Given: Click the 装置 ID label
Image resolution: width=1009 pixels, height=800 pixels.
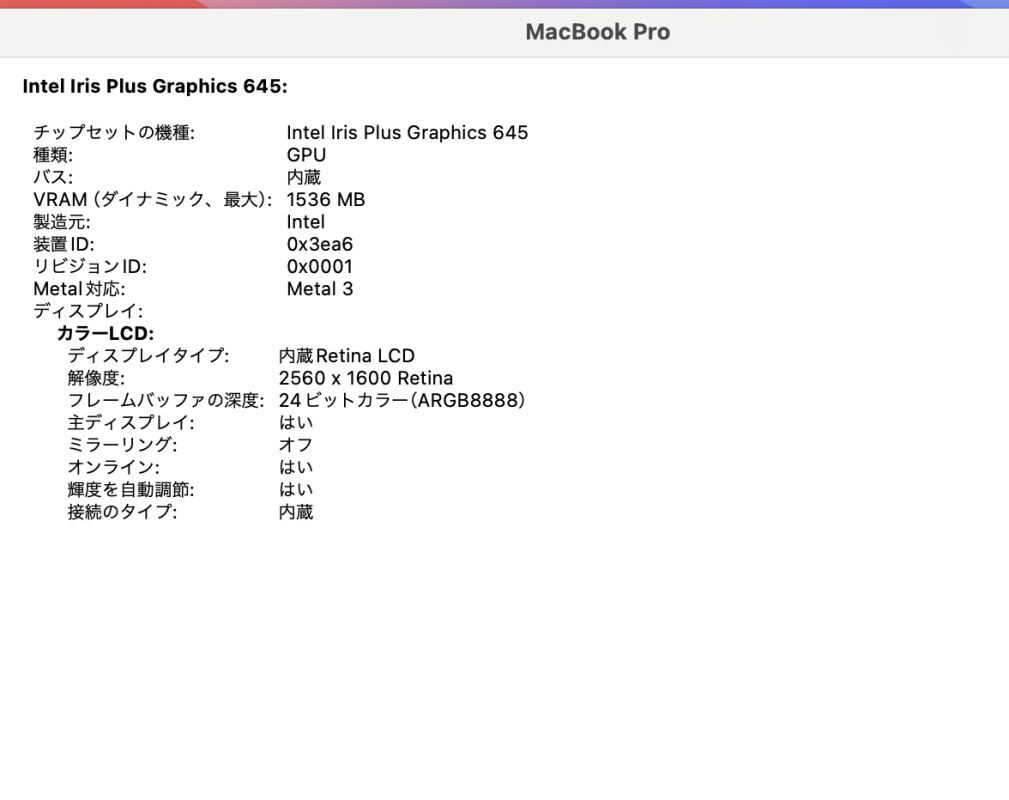Looking at the screenshot, I should [x=64, y=245].
